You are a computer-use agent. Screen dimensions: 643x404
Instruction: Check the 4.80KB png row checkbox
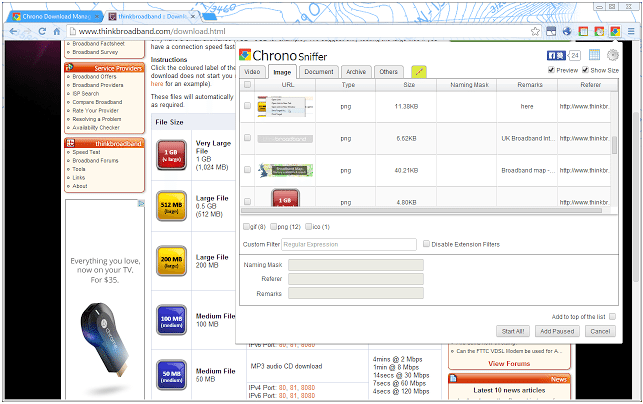tap(247, 201)
